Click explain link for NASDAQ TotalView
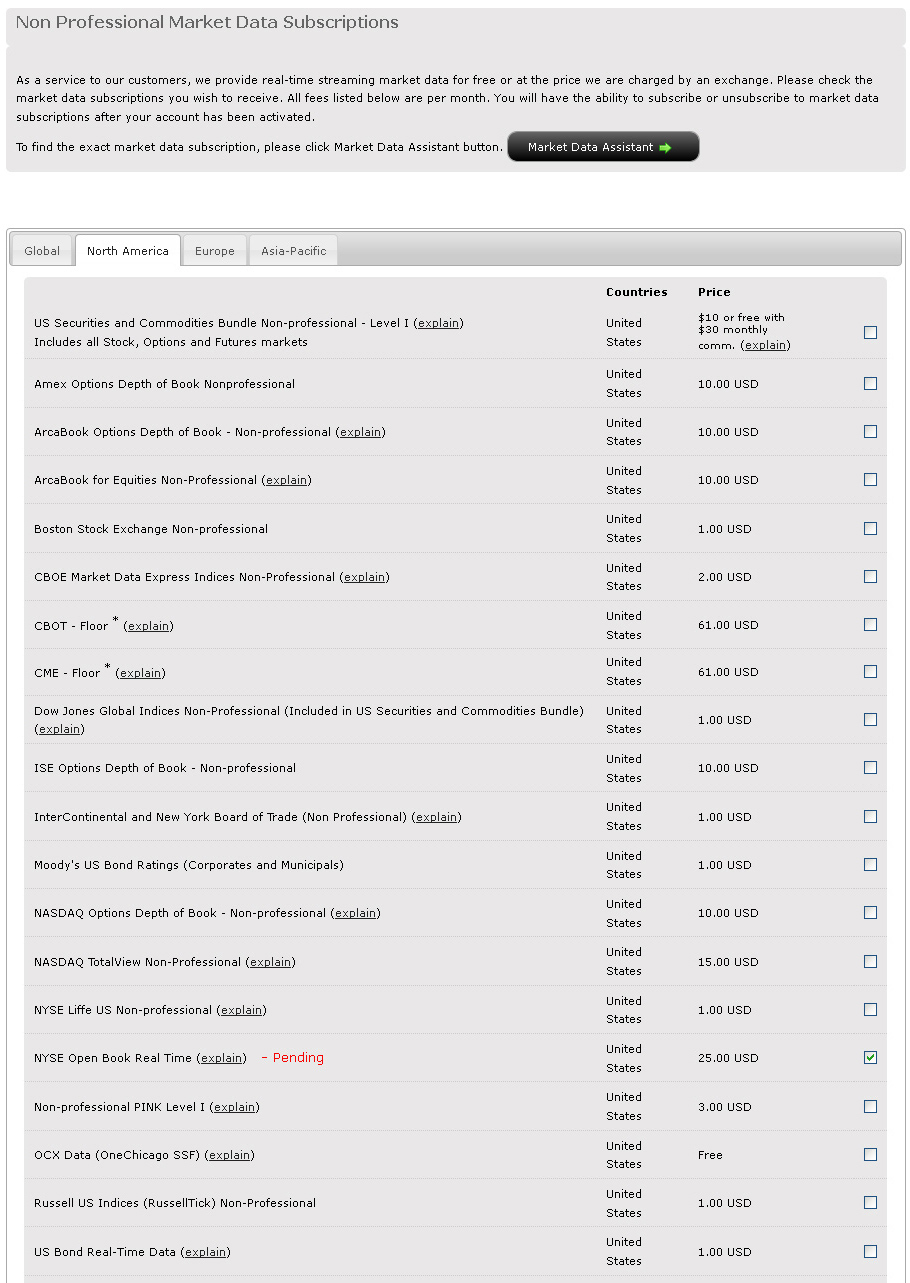 [270, 962]
